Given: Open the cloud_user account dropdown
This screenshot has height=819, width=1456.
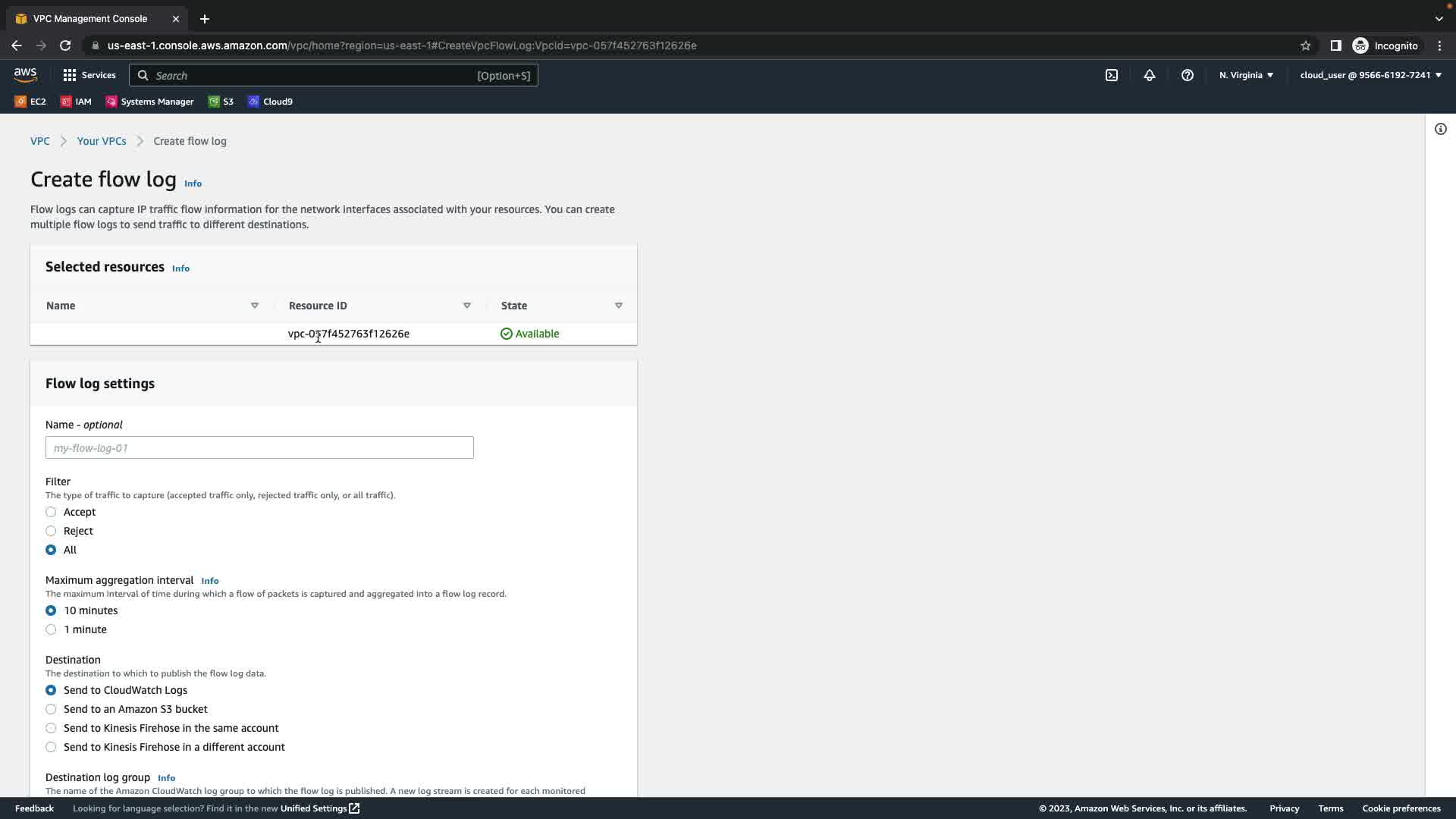Looking at the screenshot, I should click(x=1370, y=75).
